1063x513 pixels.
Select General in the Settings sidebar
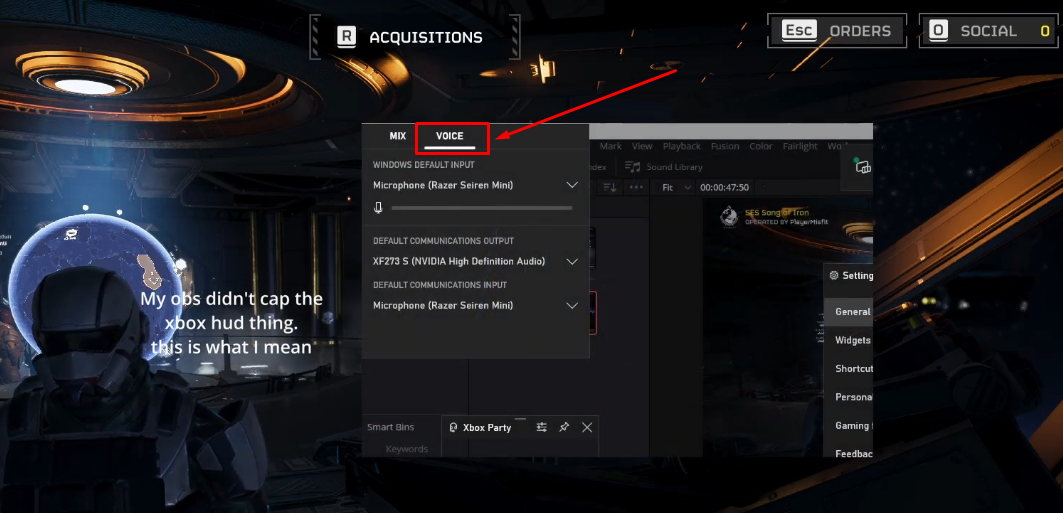(849, 312)
